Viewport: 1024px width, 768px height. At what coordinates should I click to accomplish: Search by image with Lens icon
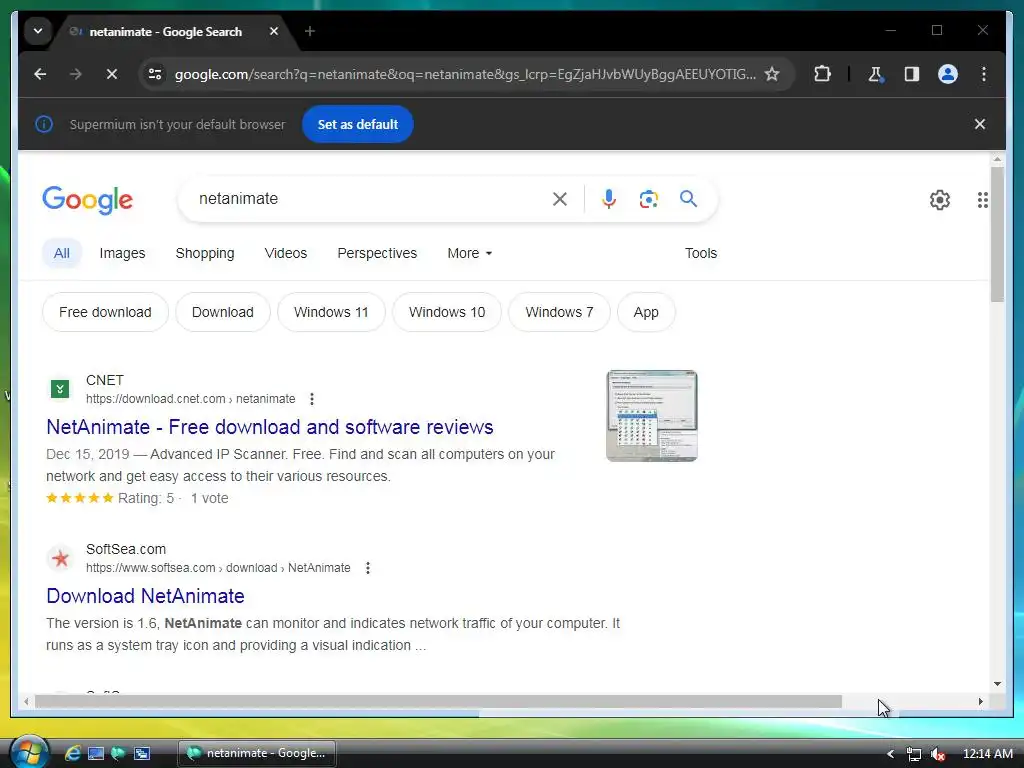(648, 199)
